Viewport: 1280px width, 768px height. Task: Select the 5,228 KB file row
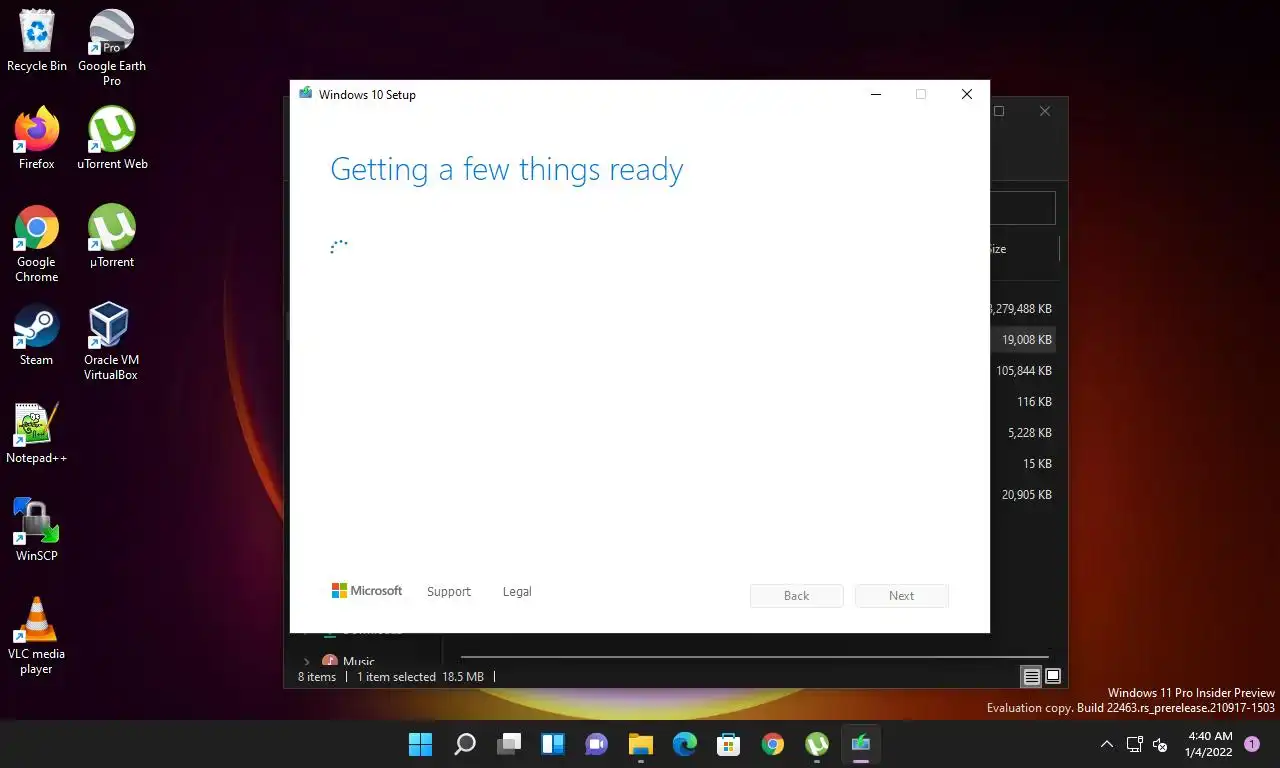[1023, 433]
